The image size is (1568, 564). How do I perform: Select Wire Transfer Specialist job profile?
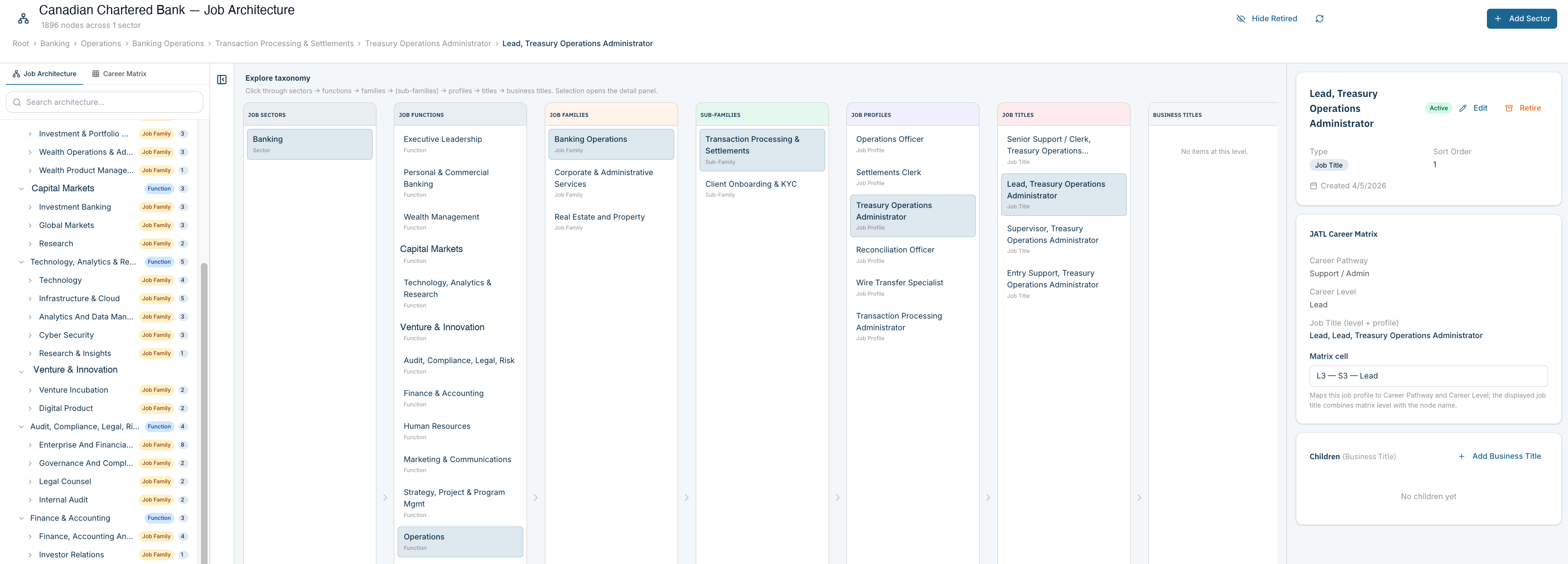click(913, 288)
